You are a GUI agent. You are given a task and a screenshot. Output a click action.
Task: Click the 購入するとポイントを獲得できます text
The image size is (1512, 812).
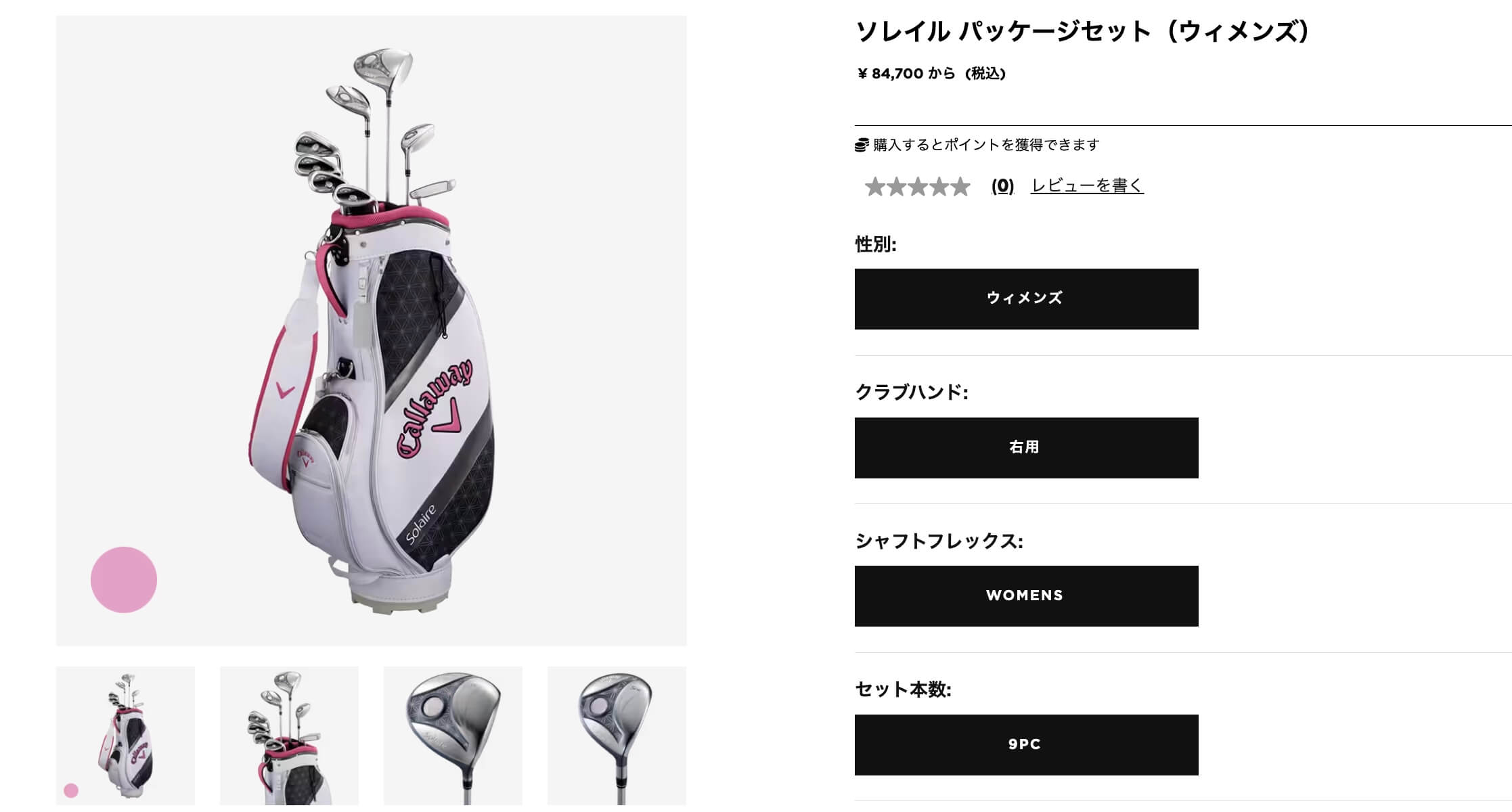(x=986, y=145)
